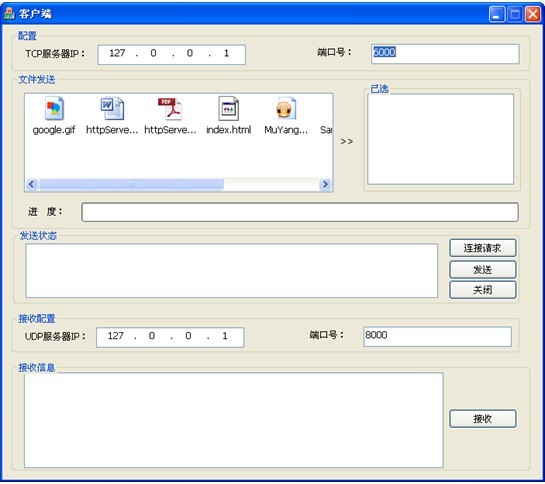The width and height of the screenshot is (545, 484).
Task: Click the UDP port field showing 8000
Action: (437, 337)
